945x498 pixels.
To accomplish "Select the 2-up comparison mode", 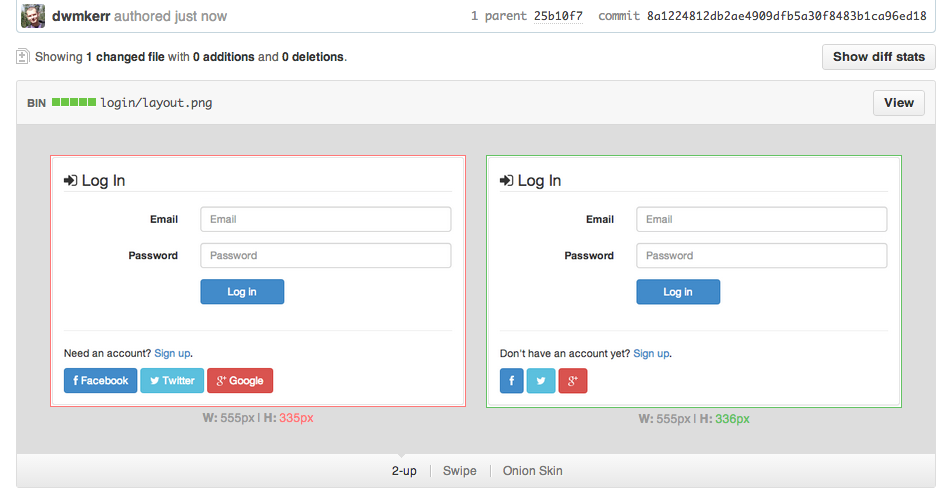I will 404,471.
